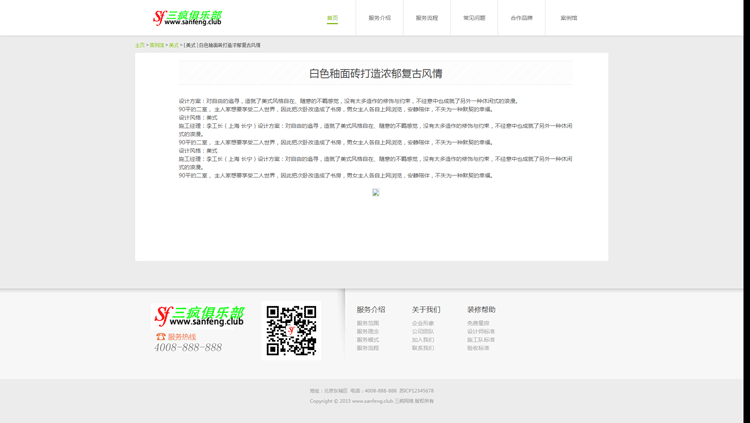Click the hotline number 4008-888-888
This screenshot has width=750, height=423.
tap(188, 347)
